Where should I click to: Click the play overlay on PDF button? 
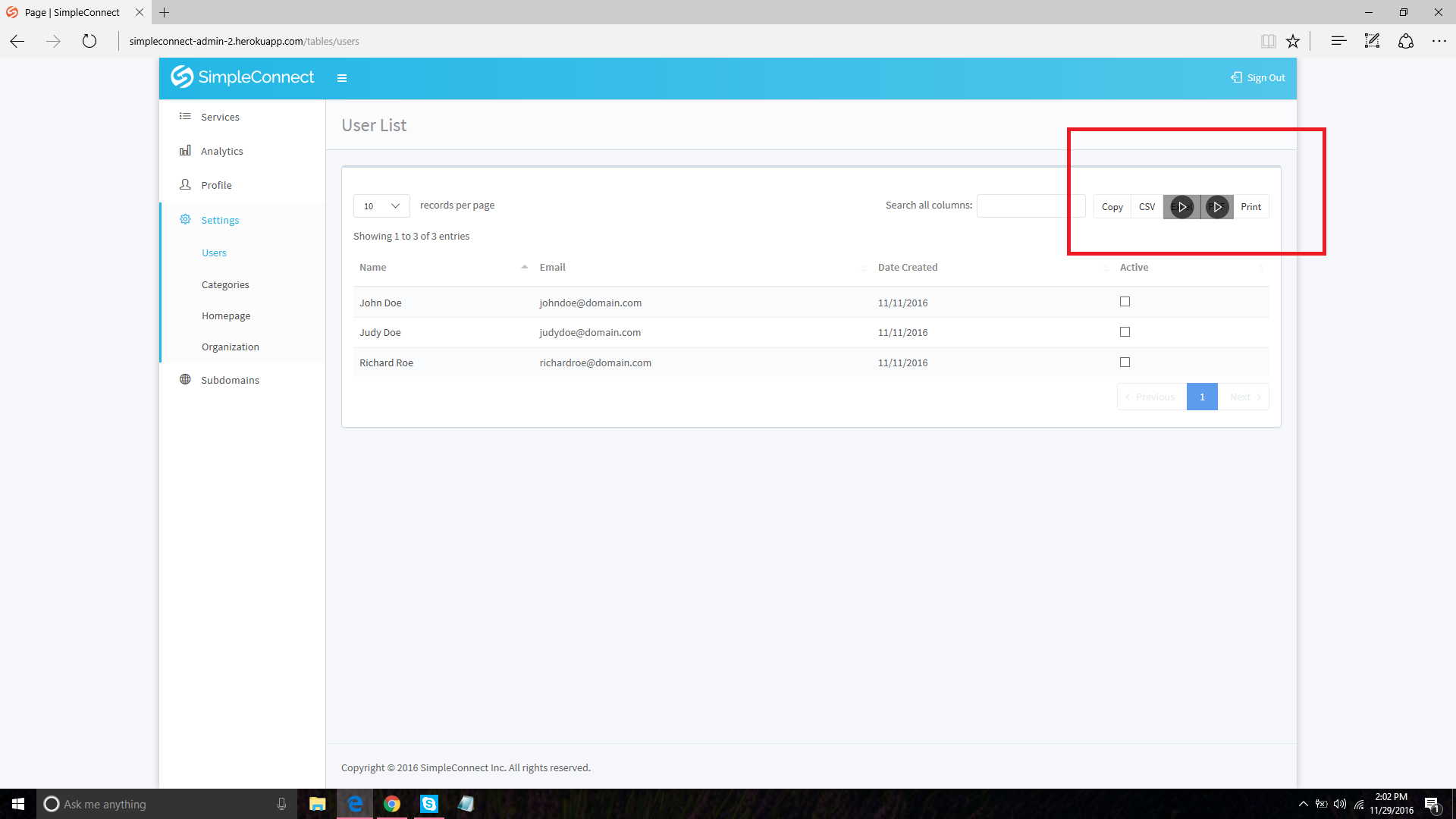(1217, 207)
